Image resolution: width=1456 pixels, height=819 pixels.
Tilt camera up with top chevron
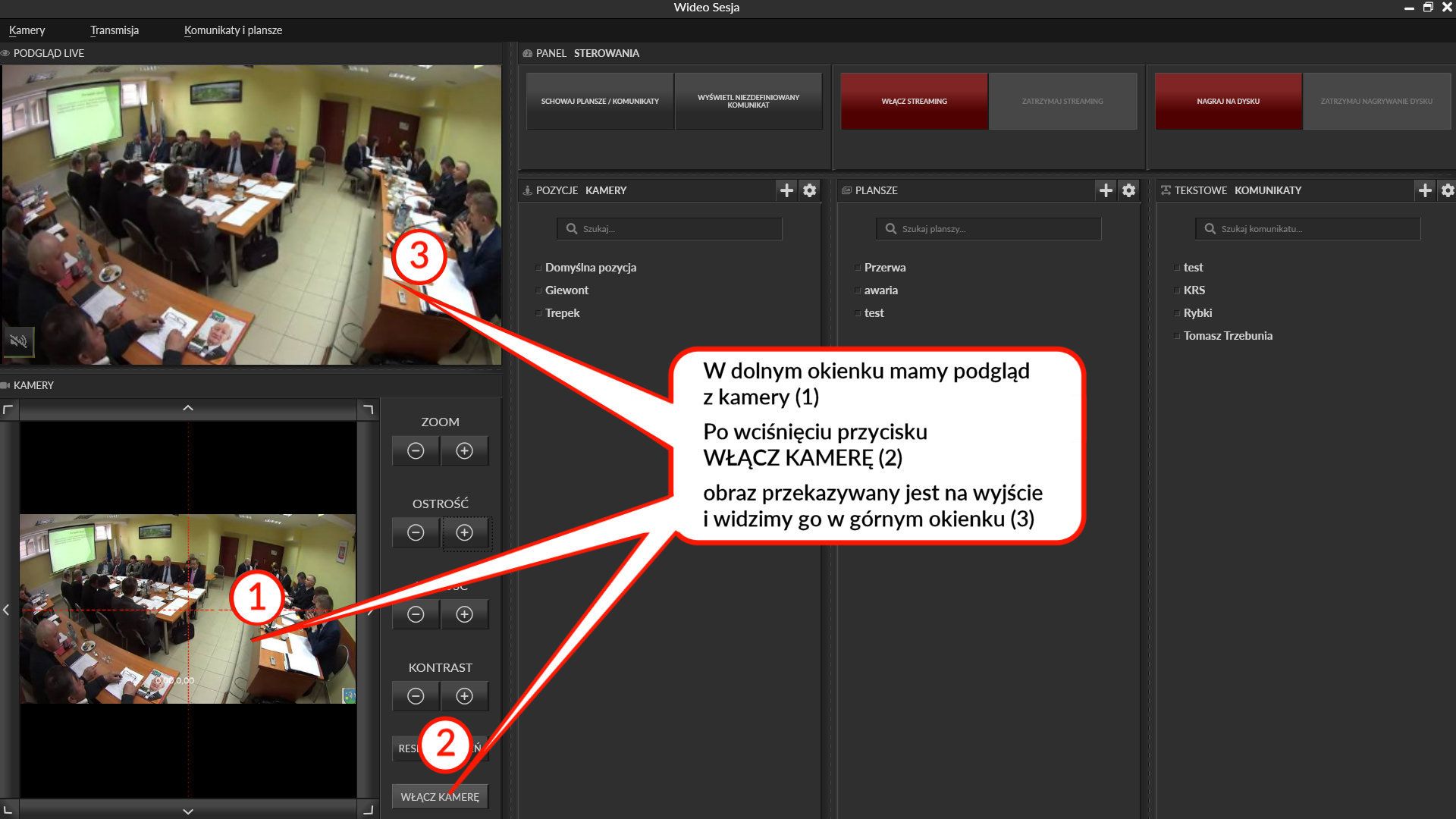[x=188, y=408]
